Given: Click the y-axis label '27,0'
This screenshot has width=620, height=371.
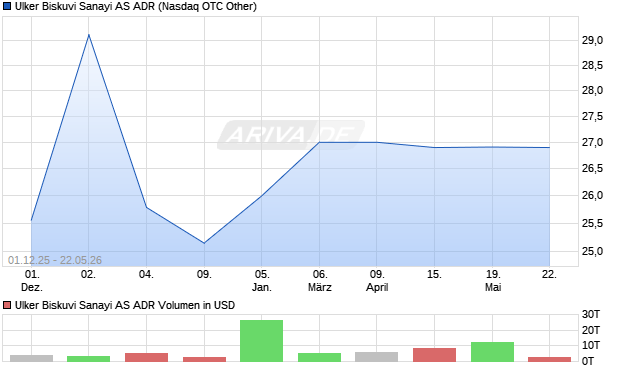Looking at the screenshot, I should coord(592,142).
